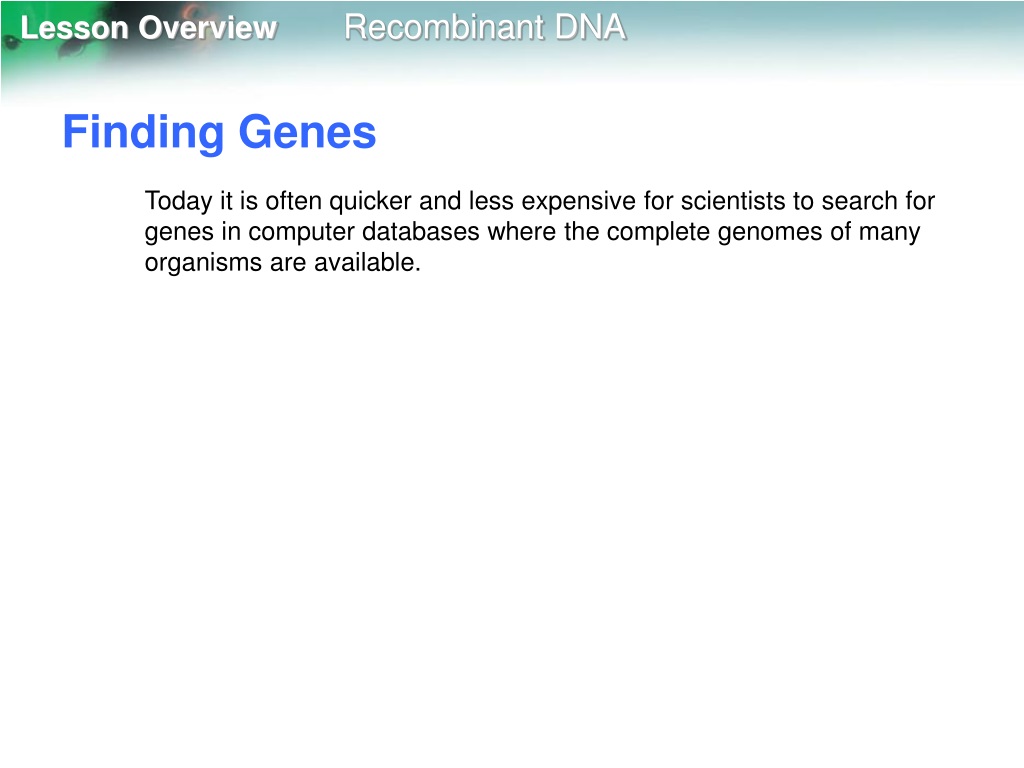Click the word scientists in body text
The height and width of the screenshot is (768, 1024).
733,200
